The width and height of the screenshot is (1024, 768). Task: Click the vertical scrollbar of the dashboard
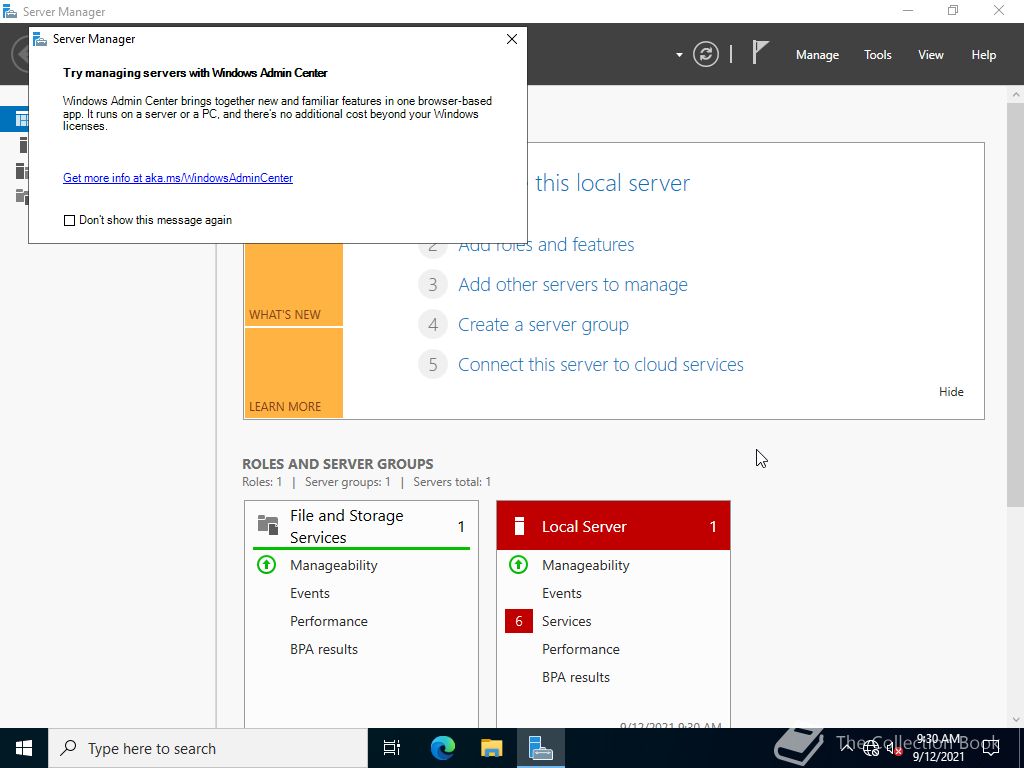[1016, 304]
